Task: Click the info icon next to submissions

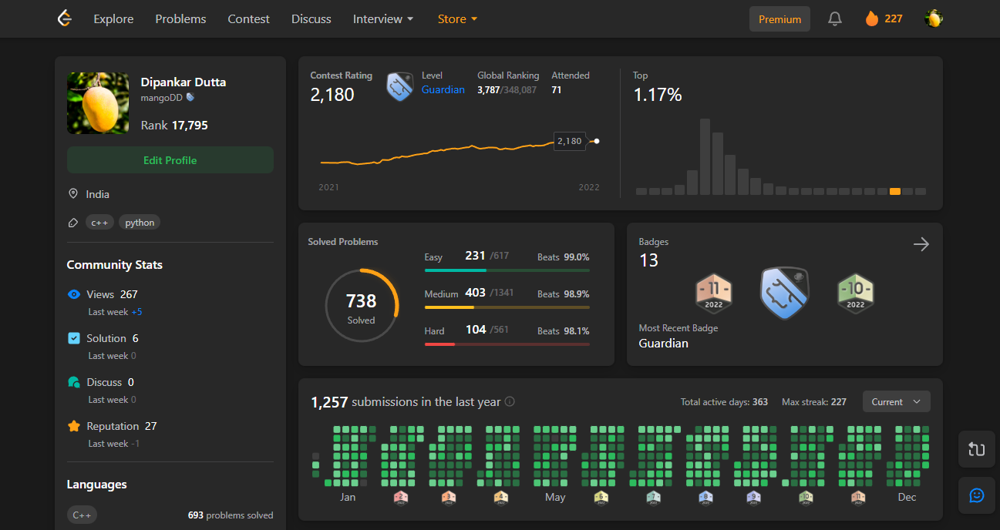Action: 510,402
